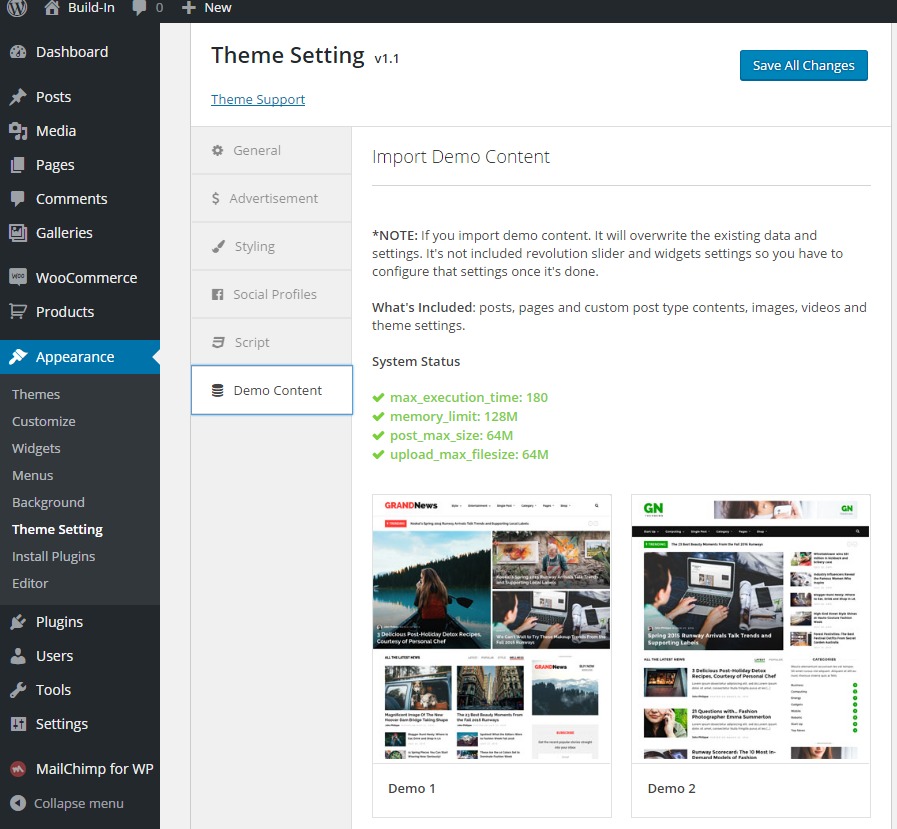Open Posts in the admin menu
Image resolution: width=897 pixels, height=829 pixels.
tap(80, 97)
